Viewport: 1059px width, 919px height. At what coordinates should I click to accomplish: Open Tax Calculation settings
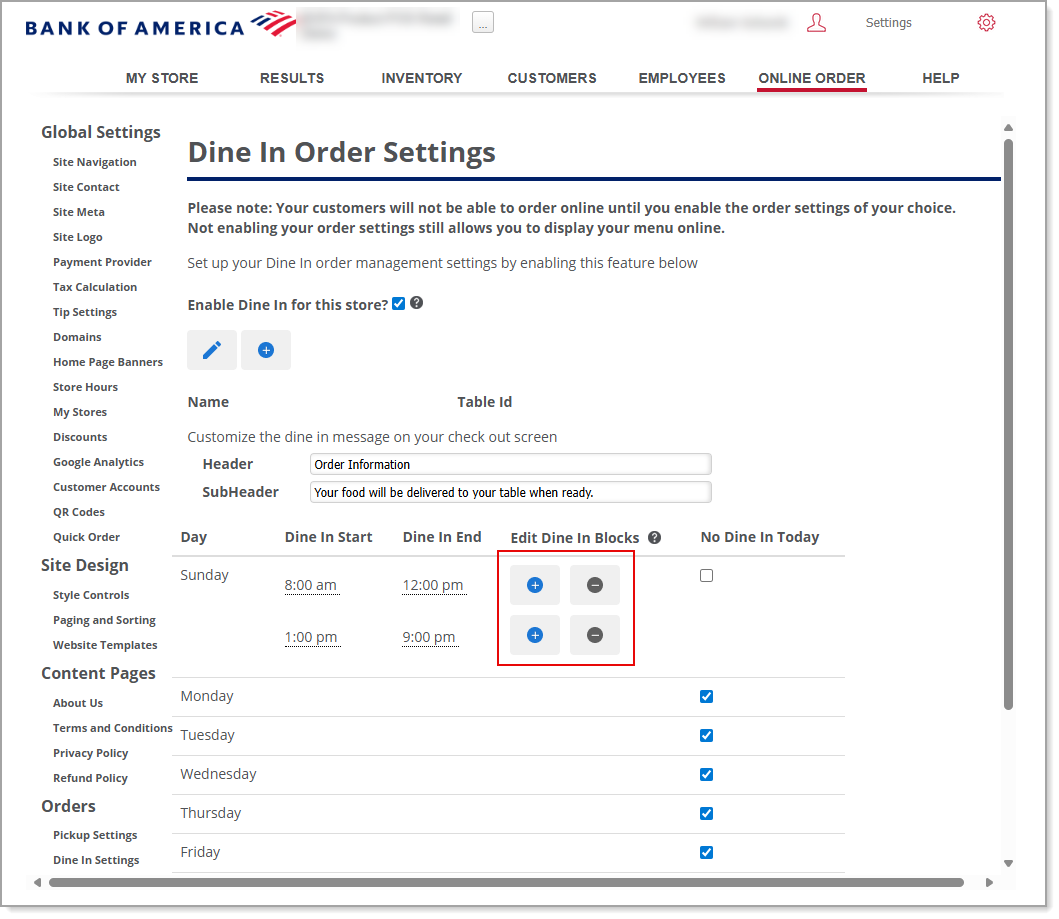94,286
